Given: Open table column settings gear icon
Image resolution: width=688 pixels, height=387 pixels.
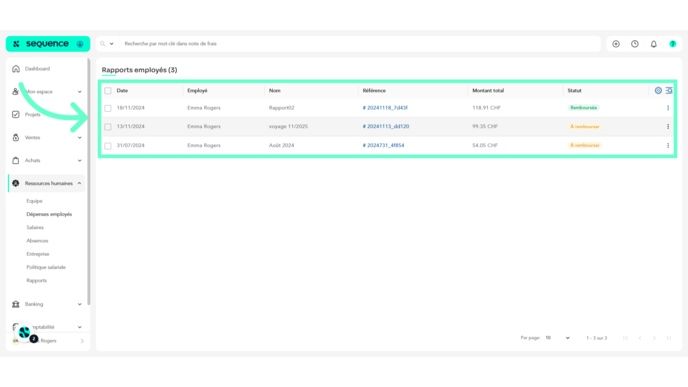Looking at the screenshot, I should pos(658,90).
